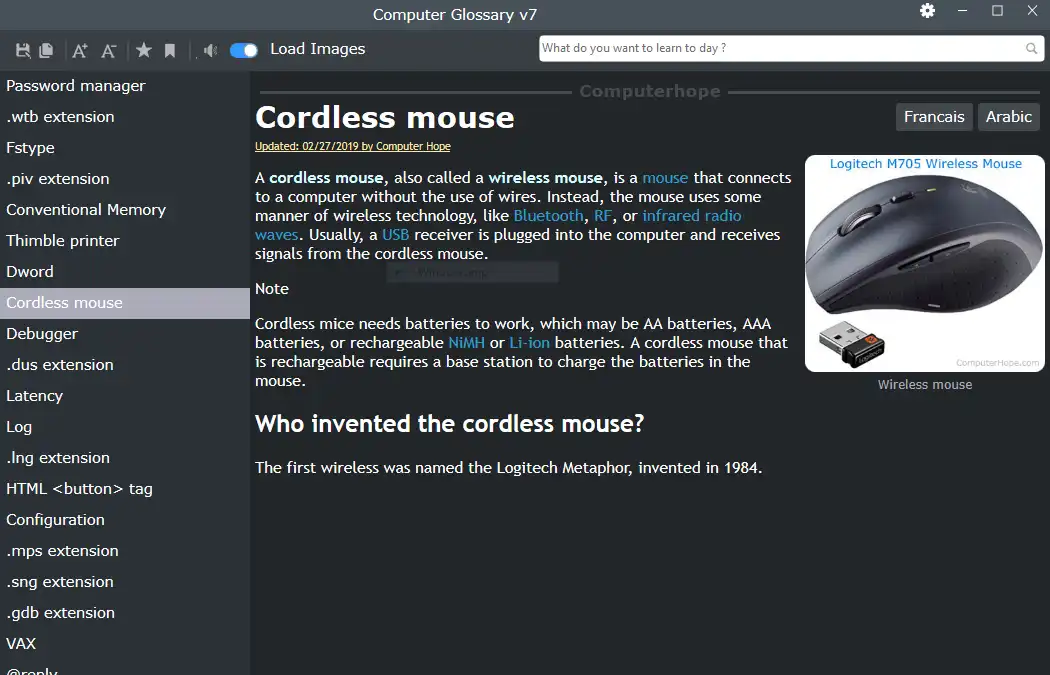Add the article to favorites with star
The width and height of the screenshot is (1050, 675).
pyautogui.click(x=143, y=50)
